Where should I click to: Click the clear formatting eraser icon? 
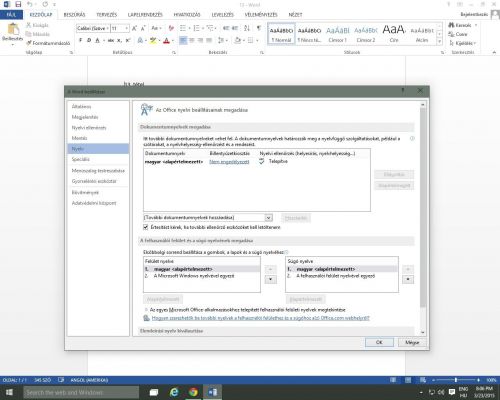point(171,28)
